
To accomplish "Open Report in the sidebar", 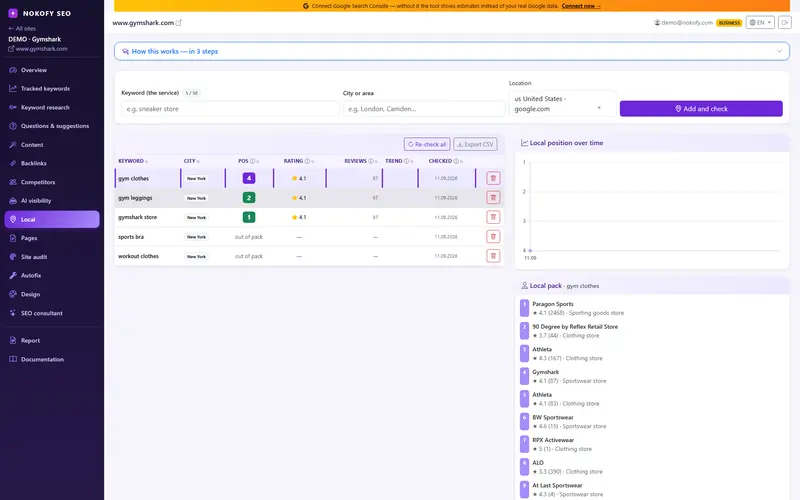I will pos(52,340).
